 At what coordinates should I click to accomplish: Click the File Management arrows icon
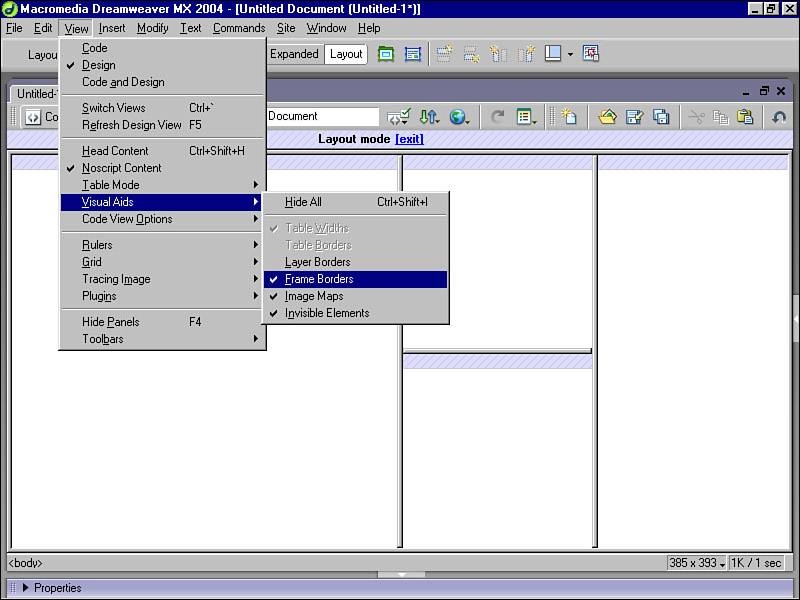pos(429,117)
